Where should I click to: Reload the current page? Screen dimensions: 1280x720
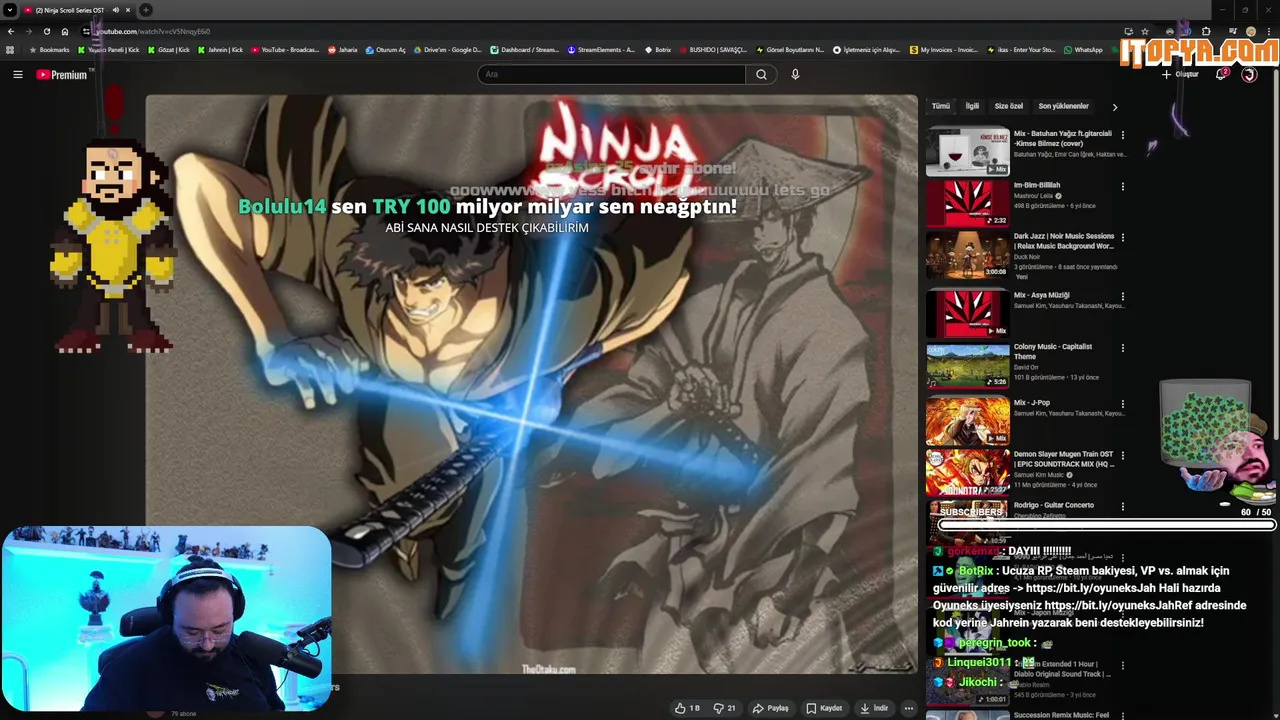click(47, 31)
